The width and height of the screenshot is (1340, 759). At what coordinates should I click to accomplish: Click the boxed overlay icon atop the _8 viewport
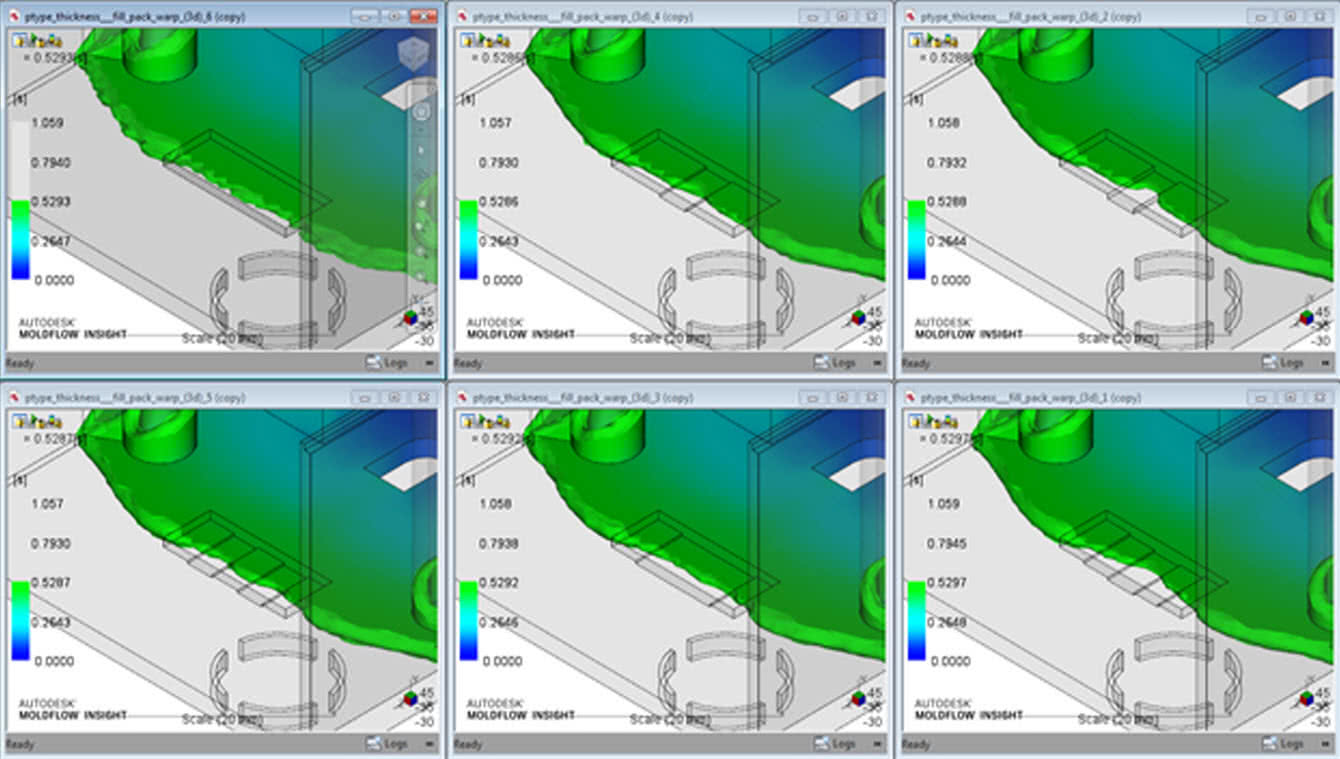18,39
